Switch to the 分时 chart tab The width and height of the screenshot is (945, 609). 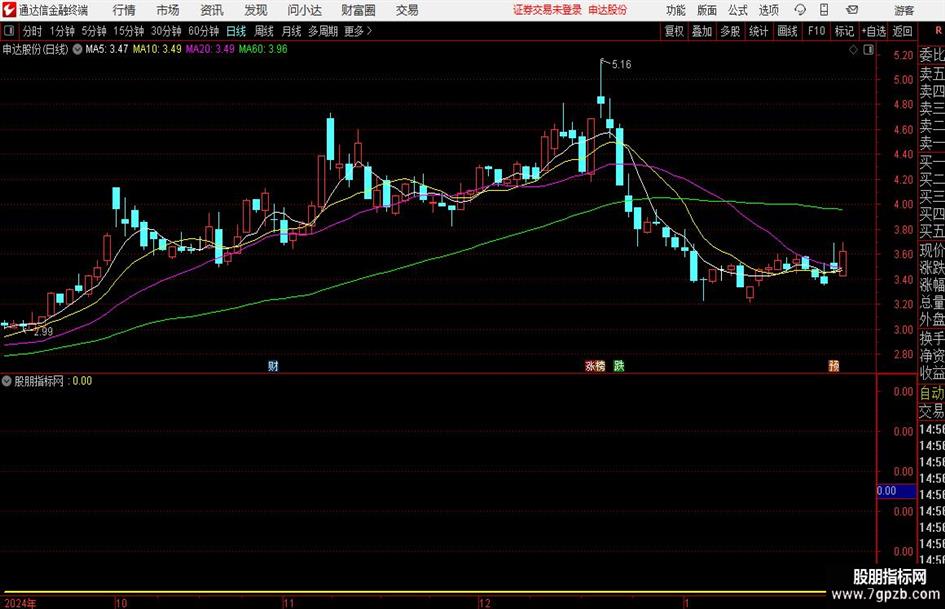click(x=33, y=31)
